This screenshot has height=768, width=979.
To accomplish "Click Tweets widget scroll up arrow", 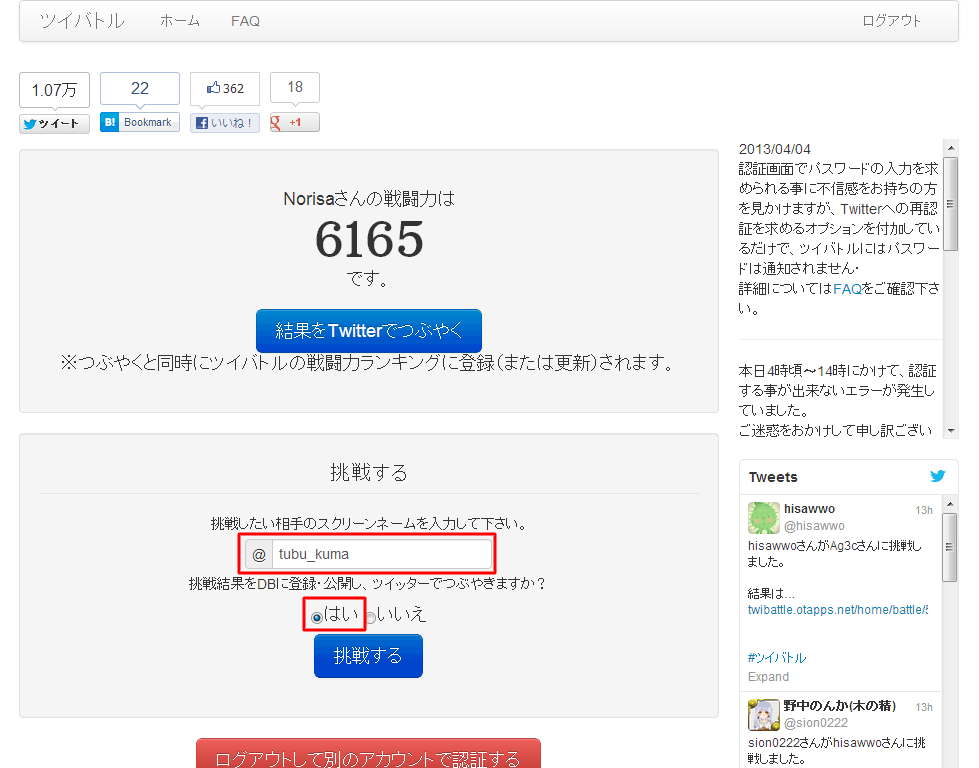I will point(950,504).
